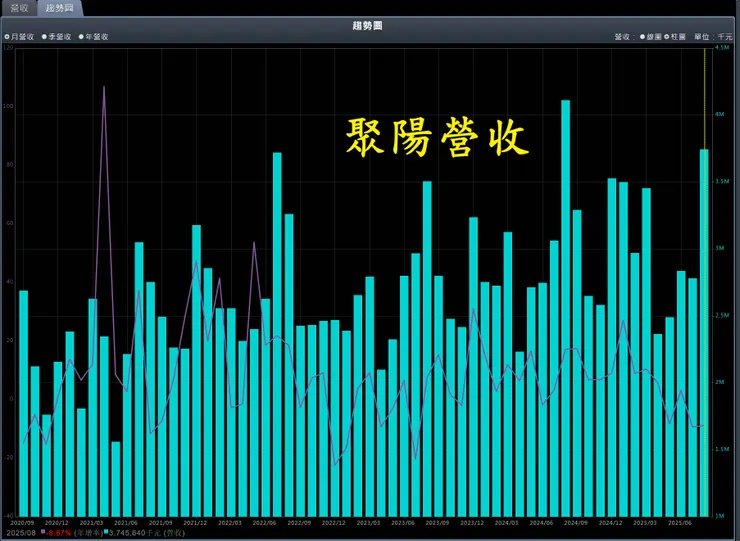740x541 pixels.
Task: Select the 月營收 radio option
Action: [7, 37]
